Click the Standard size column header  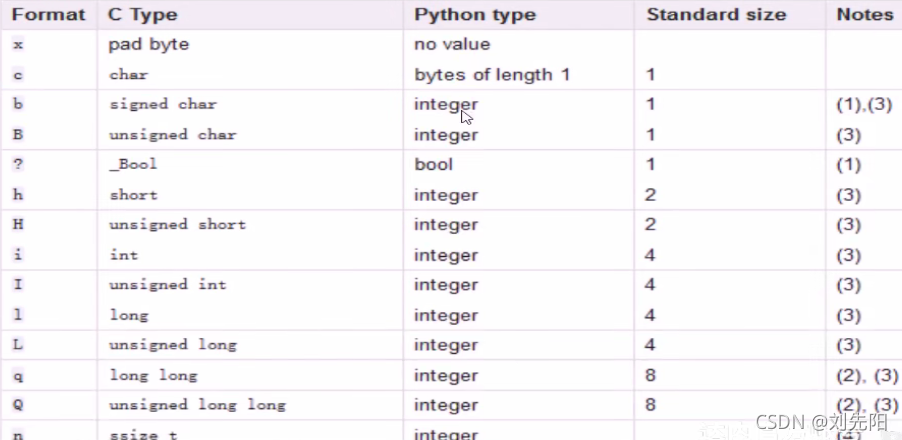click(716, 15)
